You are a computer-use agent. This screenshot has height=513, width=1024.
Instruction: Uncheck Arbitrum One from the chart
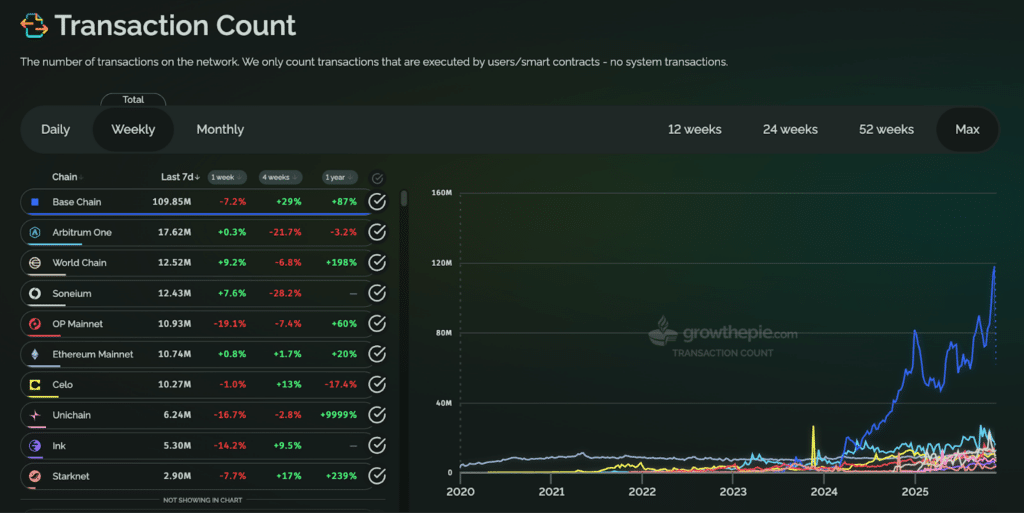[377, 232]
